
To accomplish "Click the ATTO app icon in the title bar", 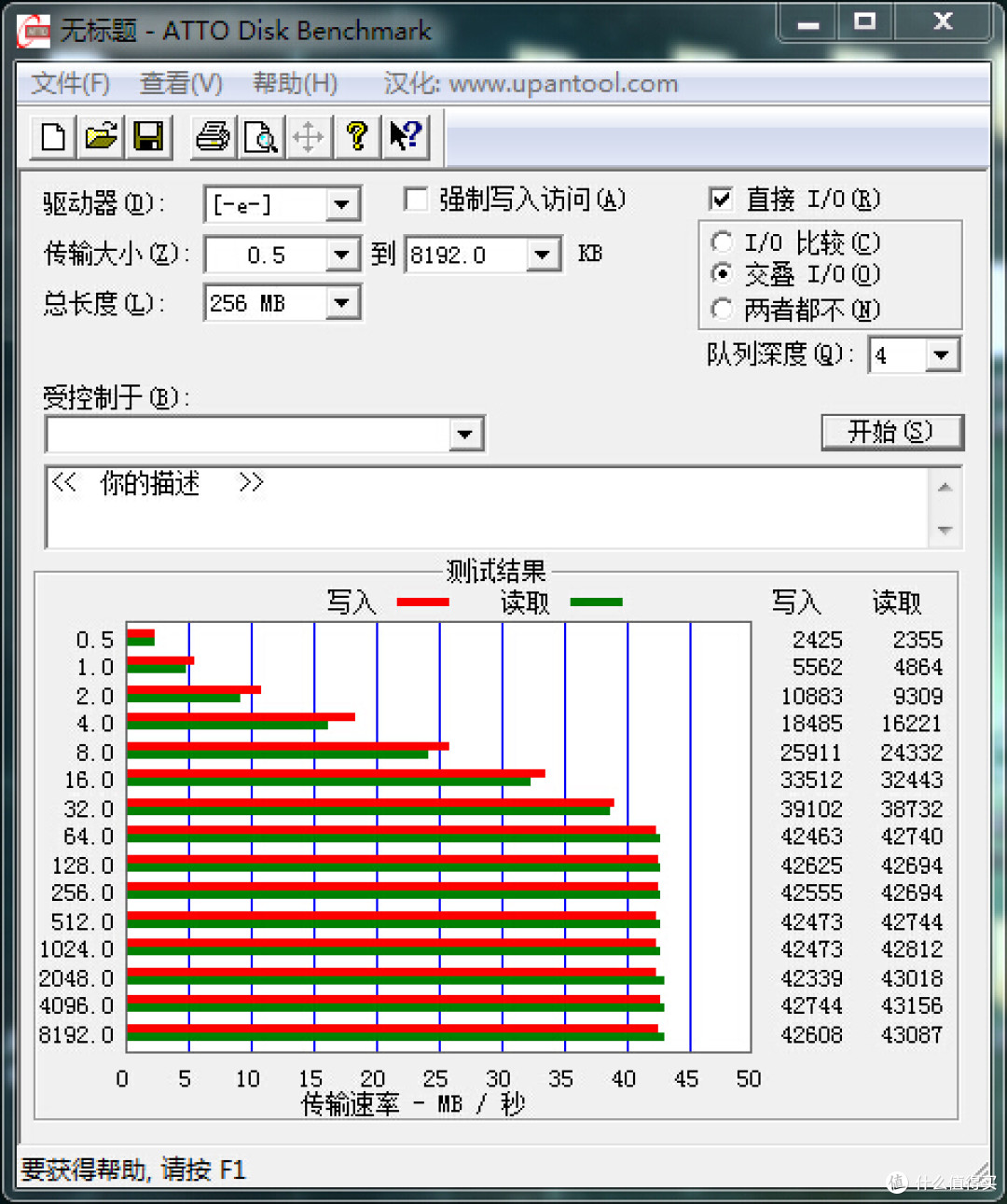I will coord(34,32).
